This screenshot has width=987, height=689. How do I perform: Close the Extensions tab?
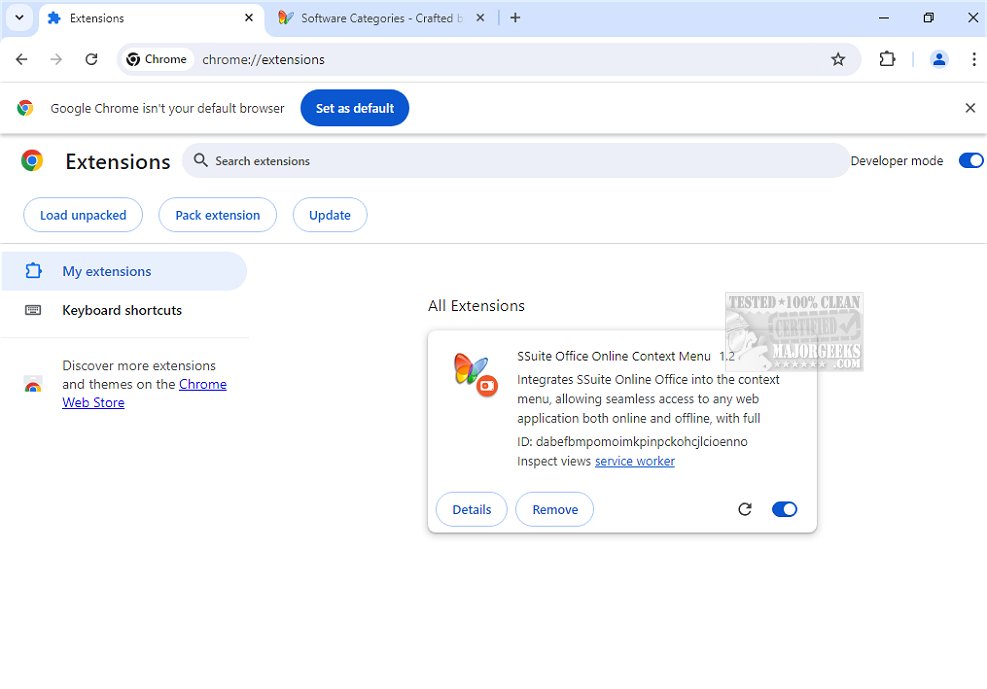tap(249, 18)
